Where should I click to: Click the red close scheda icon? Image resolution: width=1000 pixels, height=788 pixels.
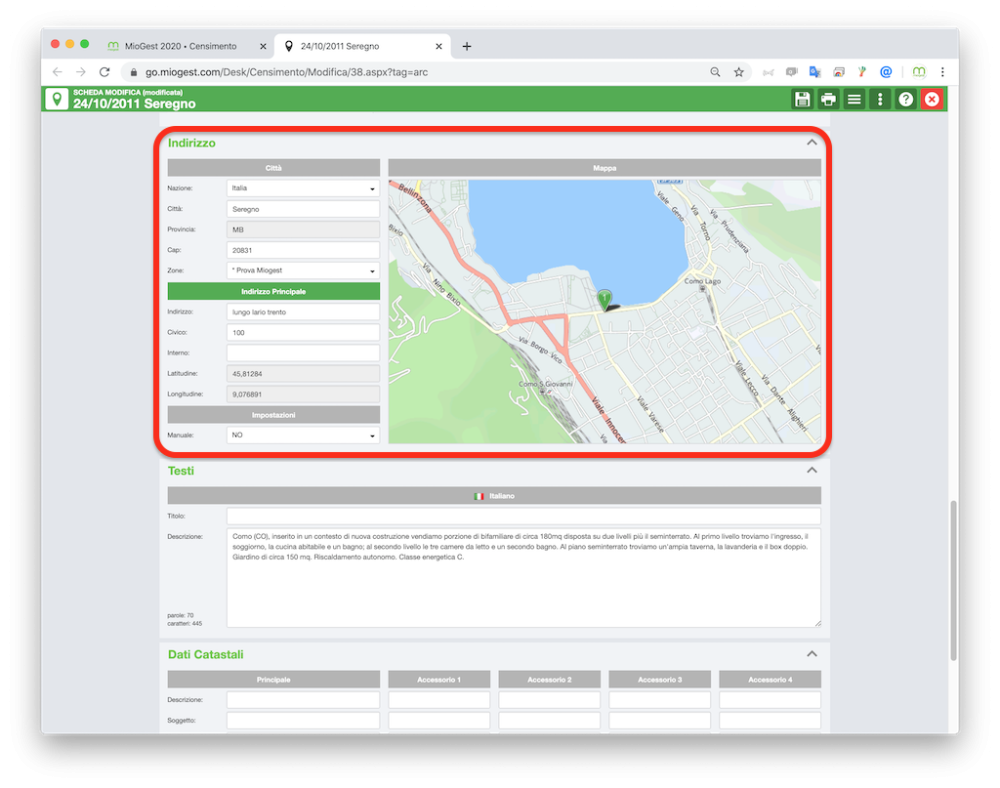coord(932,99)
